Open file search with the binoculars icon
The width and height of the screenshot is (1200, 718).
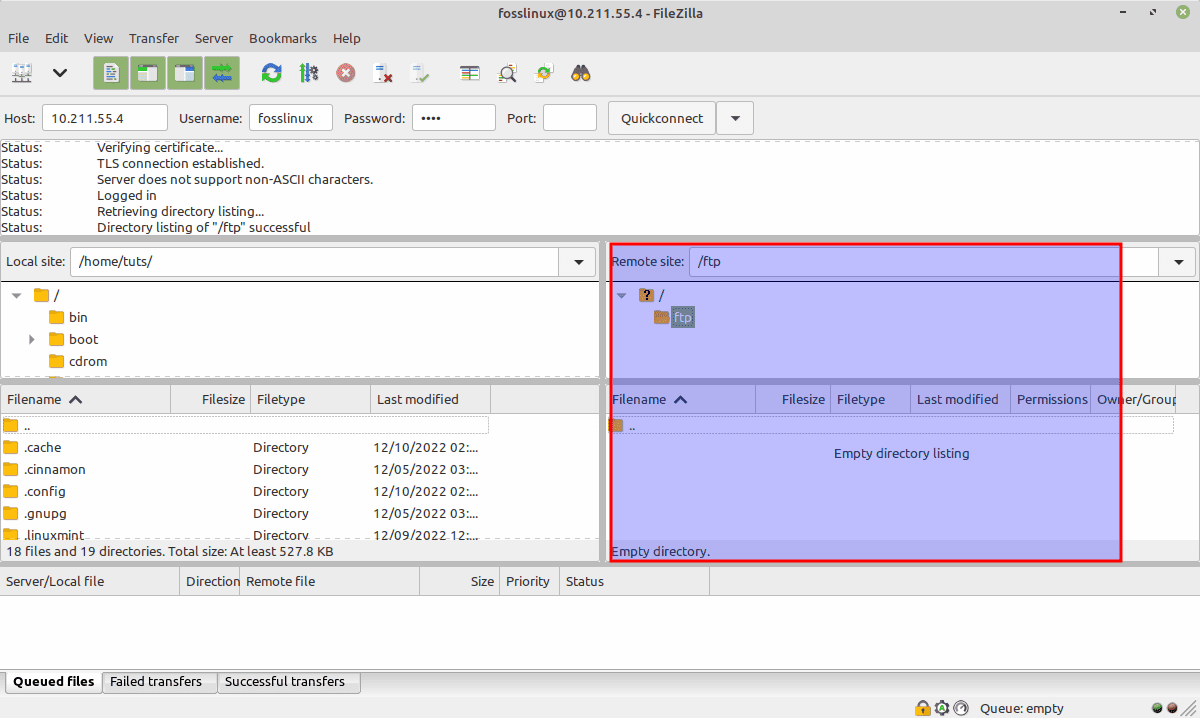click(578, 73)
